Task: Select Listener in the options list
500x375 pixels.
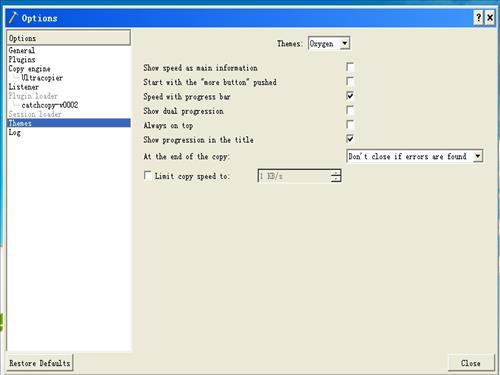Action: click(x=24, y=87)
